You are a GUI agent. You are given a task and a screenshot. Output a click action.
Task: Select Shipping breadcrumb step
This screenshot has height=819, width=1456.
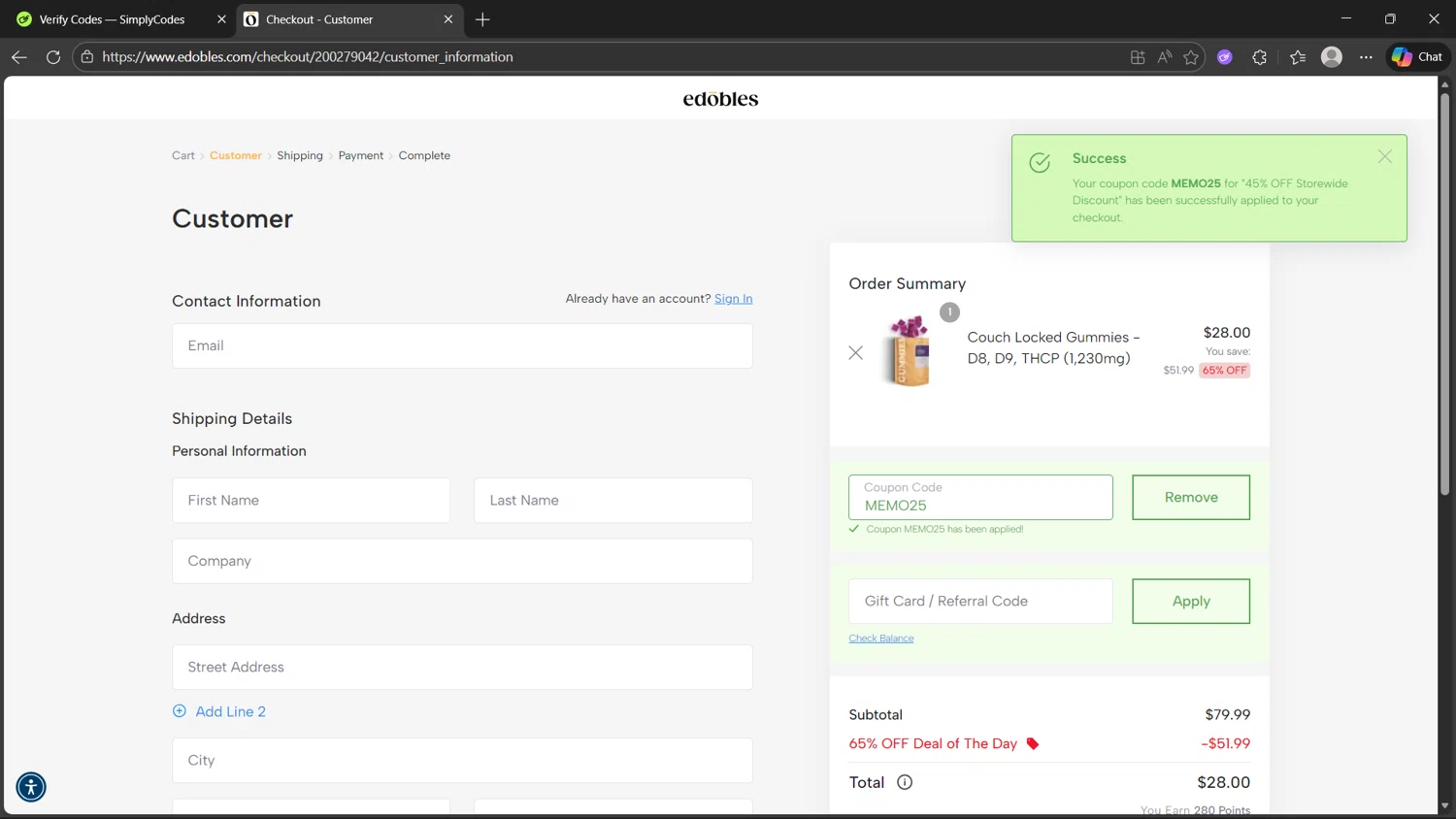click(300, 155)
